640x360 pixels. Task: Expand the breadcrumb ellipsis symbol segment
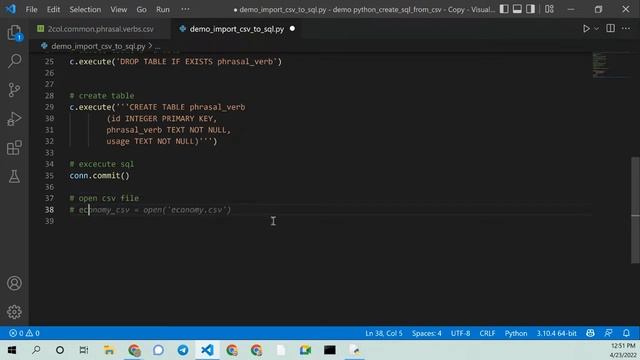[x=158, y=47]
